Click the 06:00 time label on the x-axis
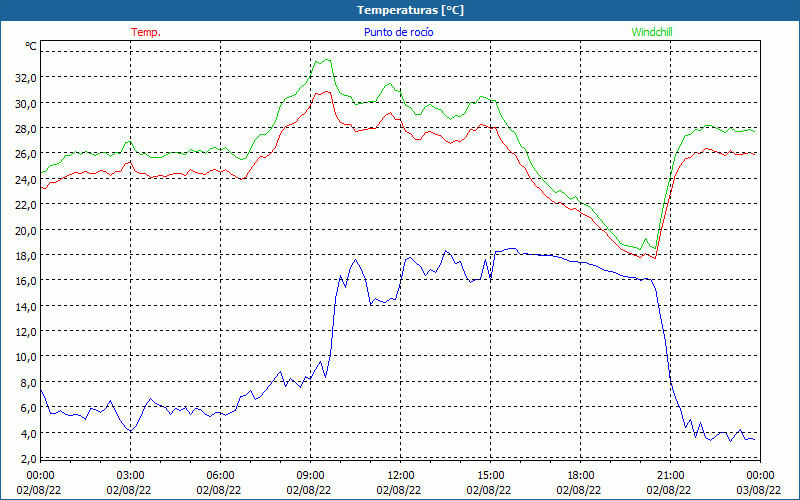The width and height of the screenshot is (800, 500). [x=220, y=476]
